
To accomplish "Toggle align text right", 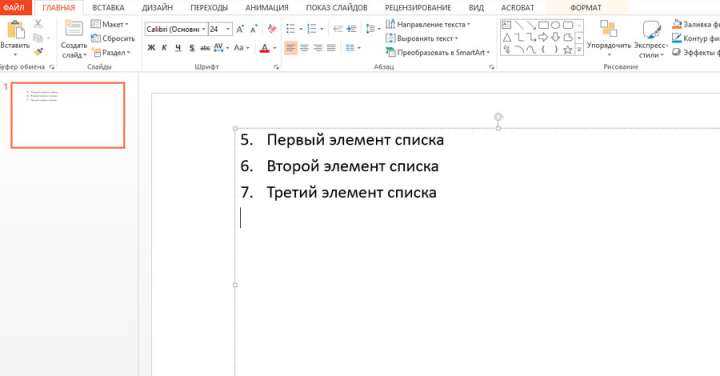I will tap(318, 48).
